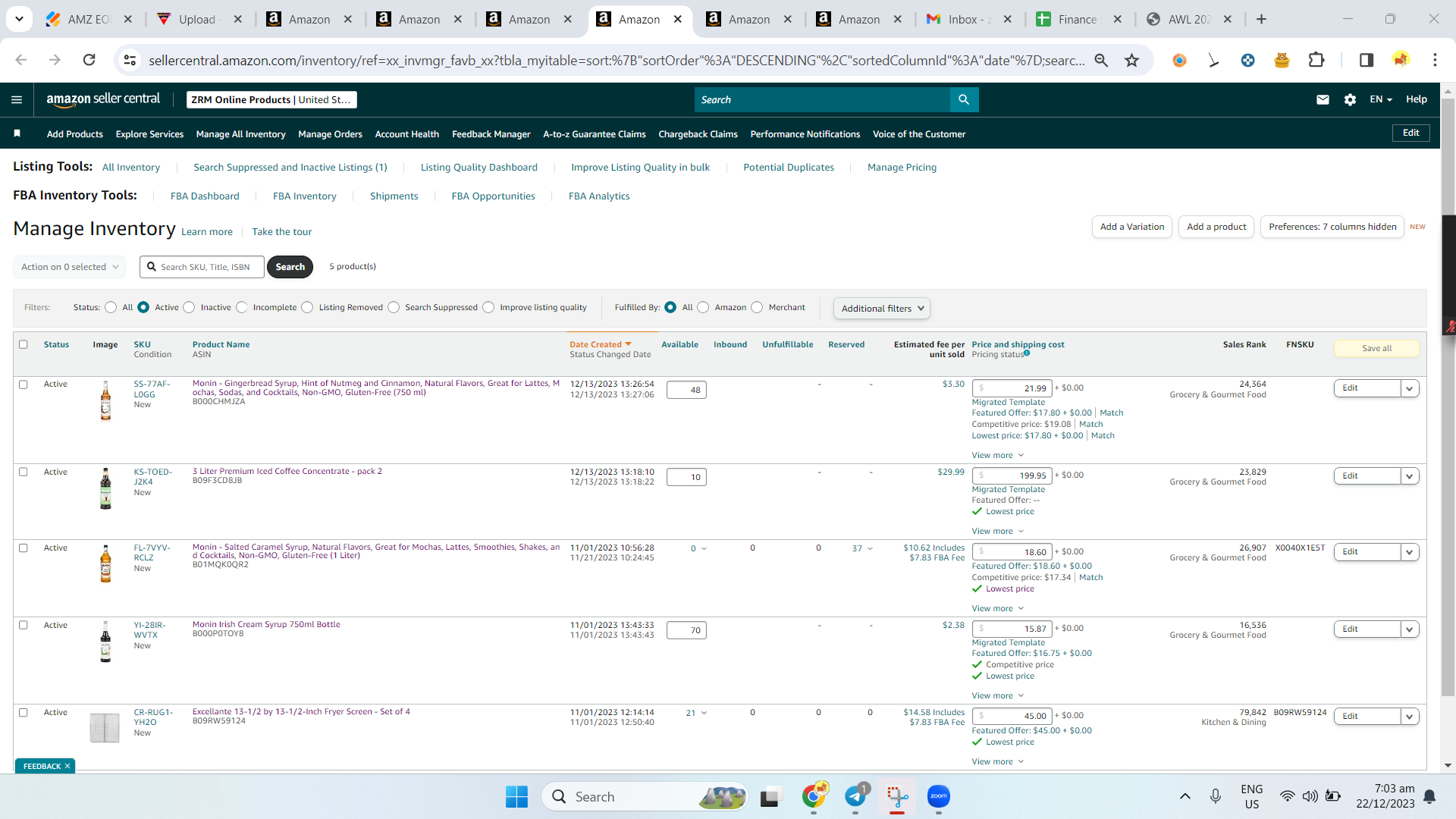Click the Amazon Seller Central logo
Image resolution: width=1456 pixels, height=819 pixels.
(103, 99)
